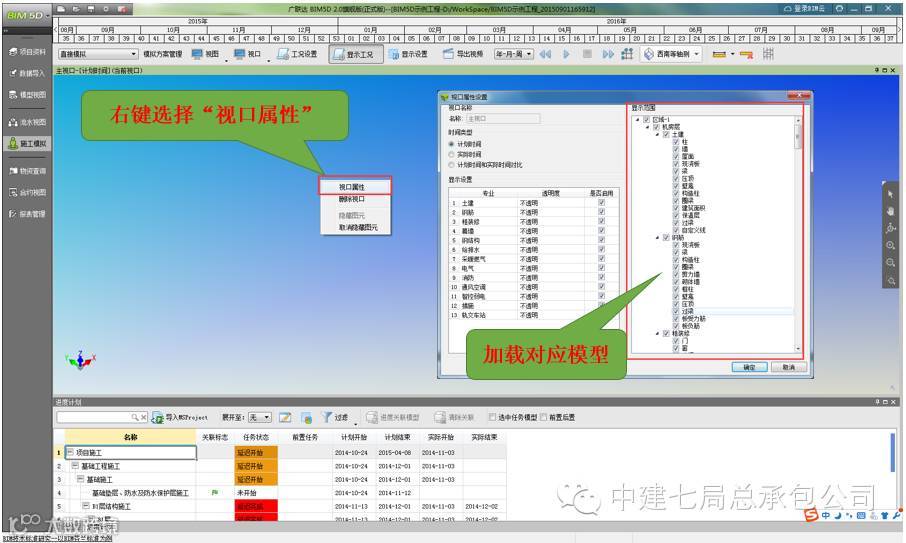Open the 展开至 level dropdown
This screenshot has height=543, width=906.
pos(259,417)
